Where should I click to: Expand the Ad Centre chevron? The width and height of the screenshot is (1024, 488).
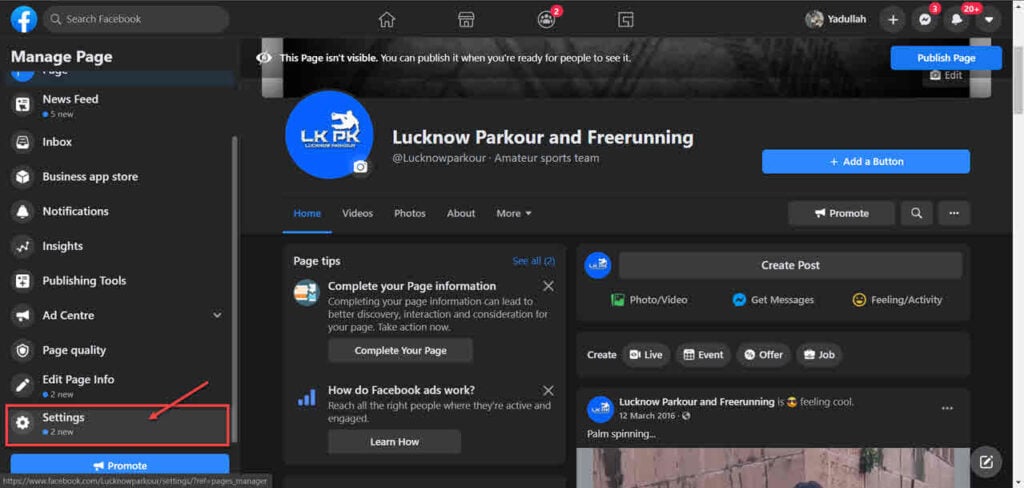point(217,316)
